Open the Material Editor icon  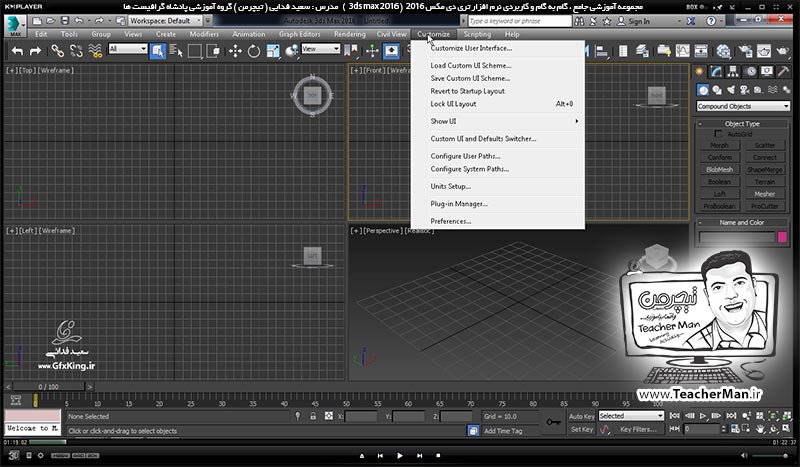(x=724, y=51)
